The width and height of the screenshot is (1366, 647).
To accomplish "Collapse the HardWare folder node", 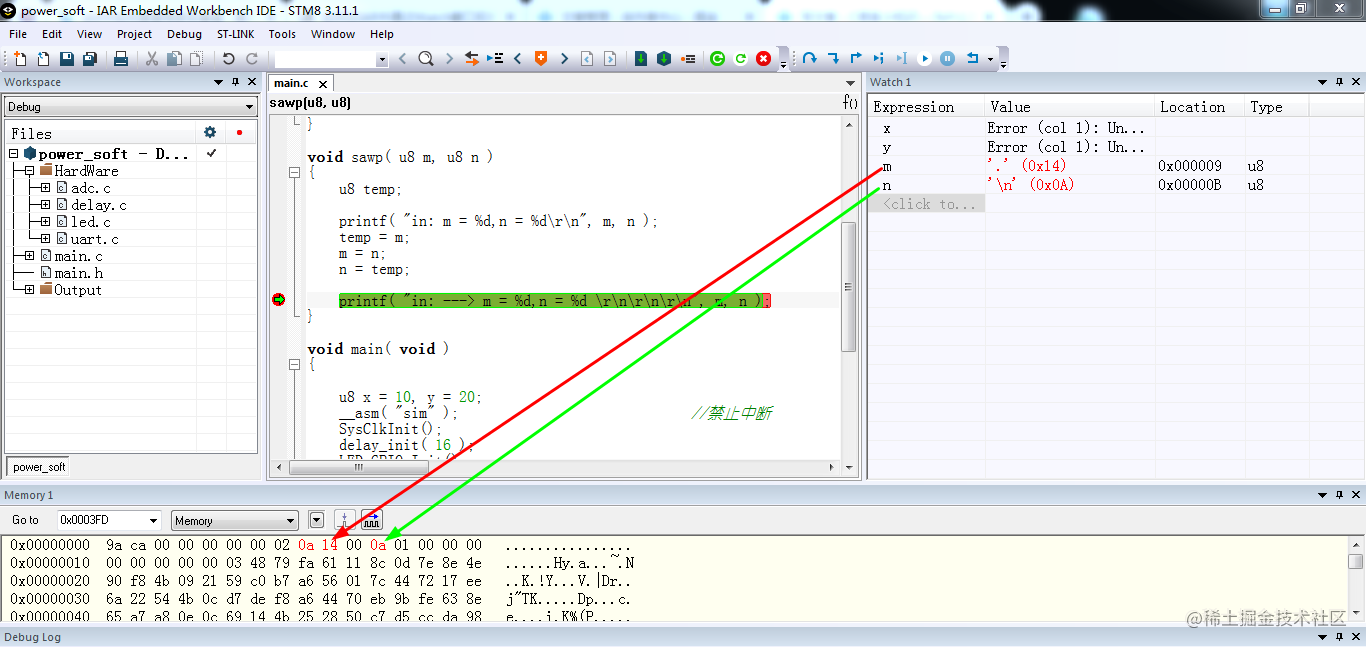I will pyautogui.click(x=30, y=171).
